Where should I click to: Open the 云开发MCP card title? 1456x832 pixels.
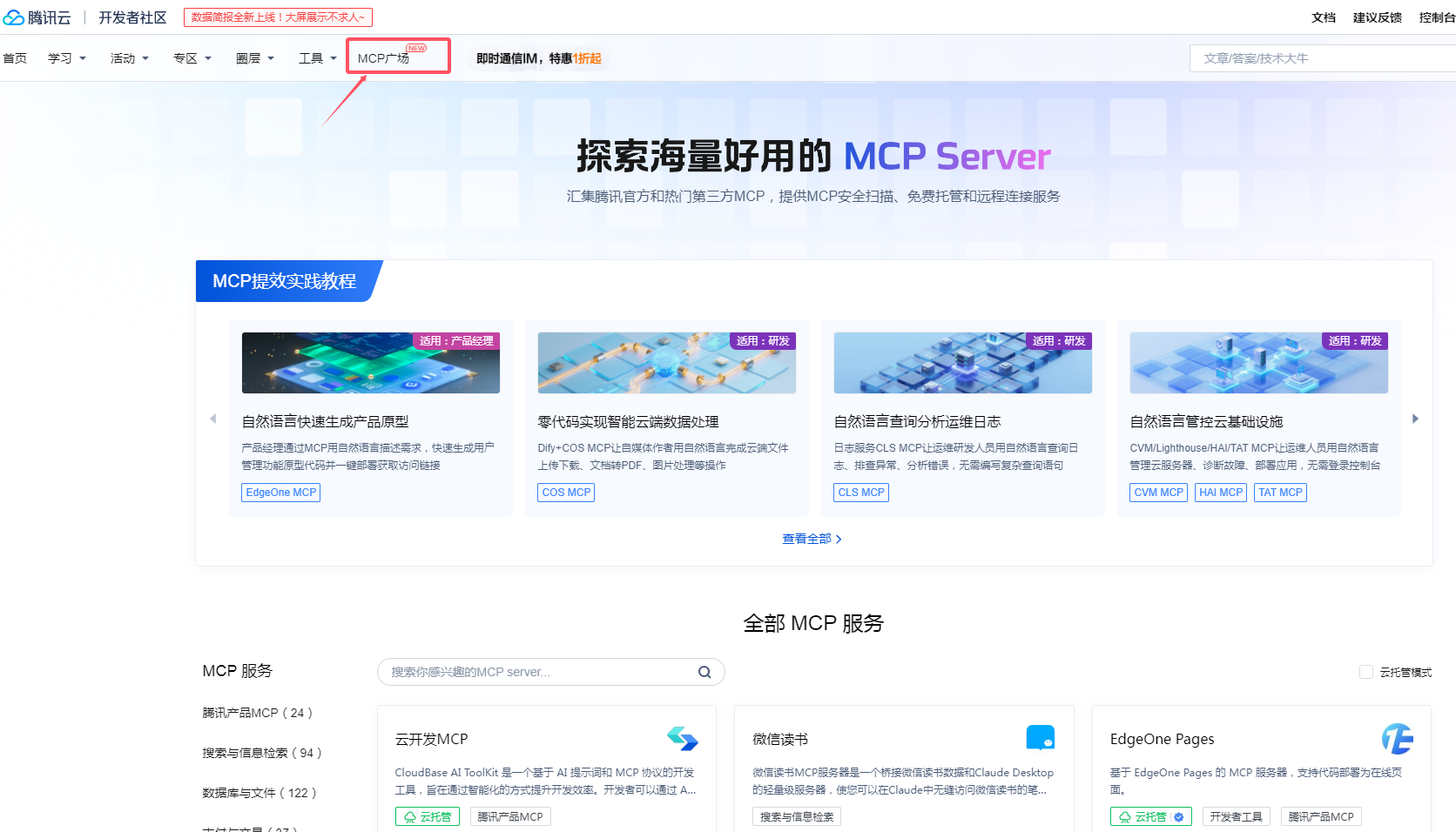pos(432,739)
